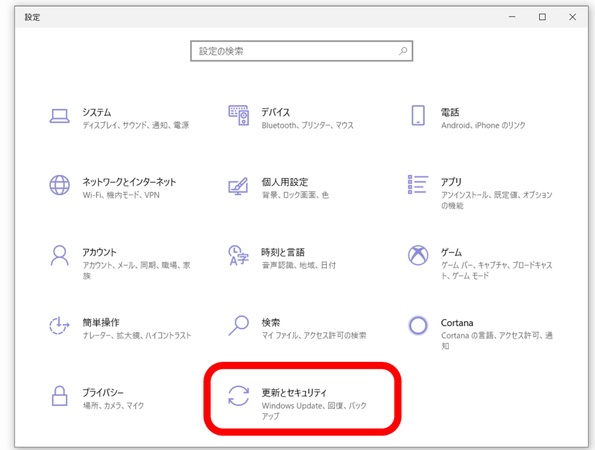The image size is (595, 450).
Task: Open the ゲーム category title
Action: point(451,252)
